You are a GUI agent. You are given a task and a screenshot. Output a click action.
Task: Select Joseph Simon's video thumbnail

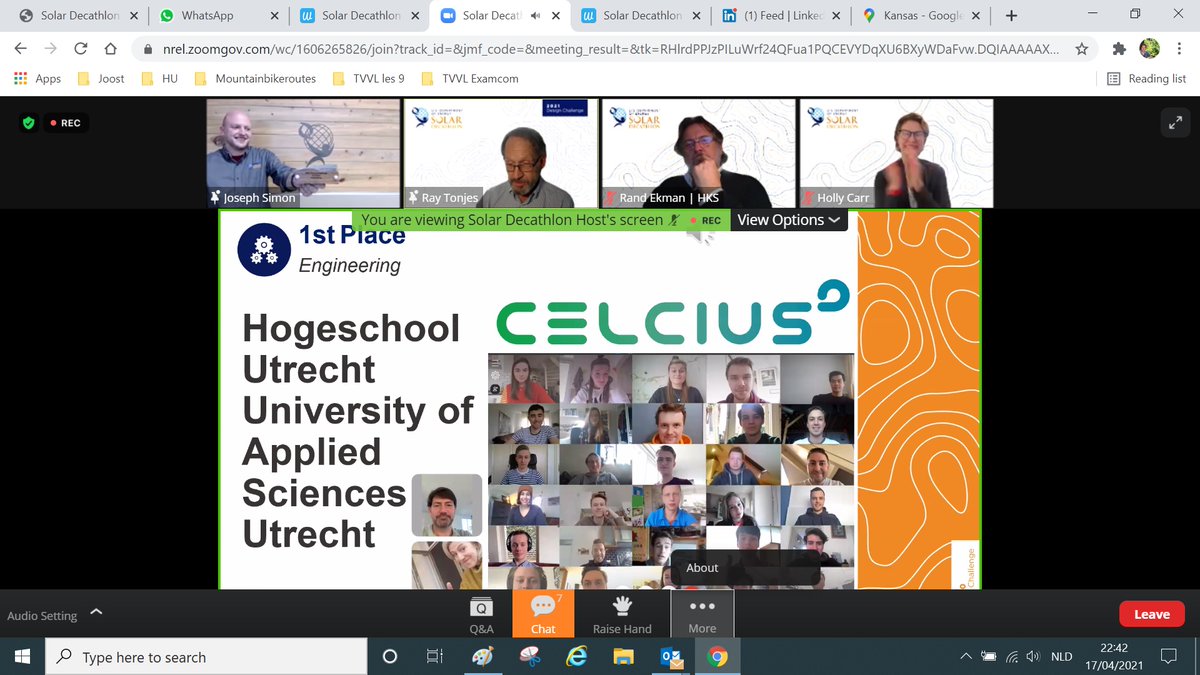302,153
